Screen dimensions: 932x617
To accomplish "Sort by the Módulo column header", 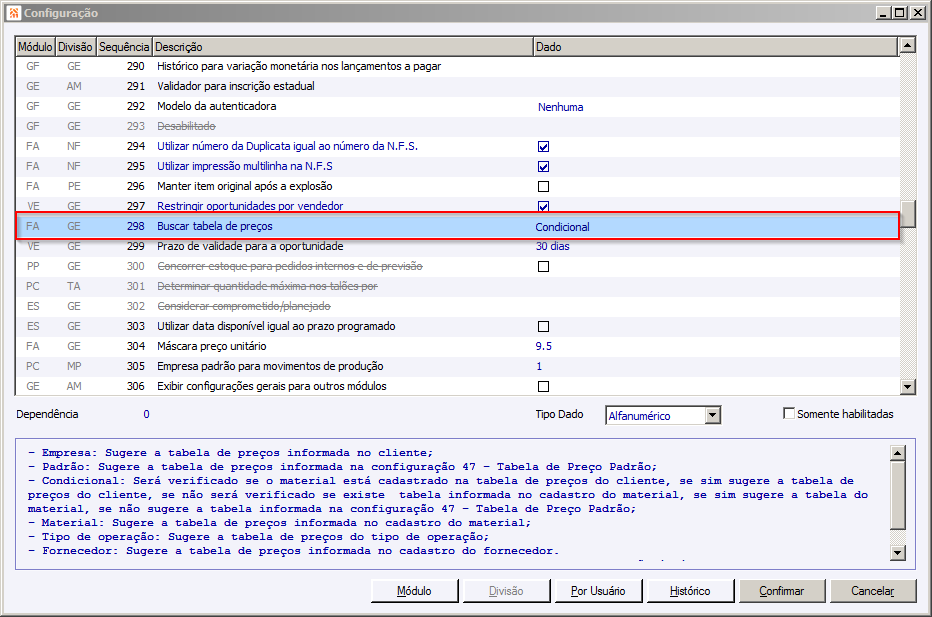I will [35, 47].
